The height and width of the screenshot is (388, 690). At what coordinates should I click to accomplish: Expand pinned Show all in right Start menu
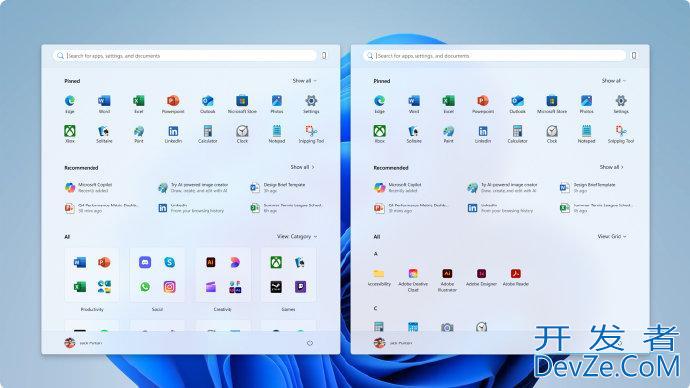[x=613, y=81]
